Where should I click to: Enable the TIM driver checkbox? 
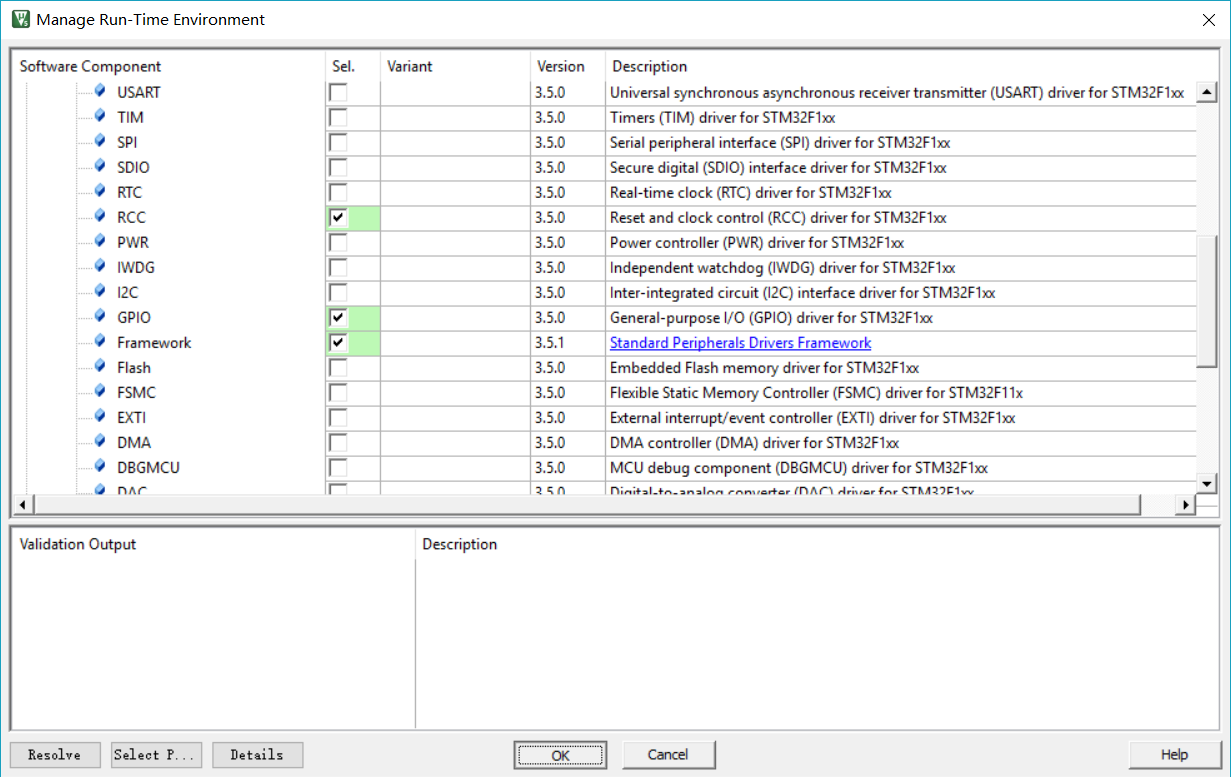pyautogui.click(x=338, y=118)
